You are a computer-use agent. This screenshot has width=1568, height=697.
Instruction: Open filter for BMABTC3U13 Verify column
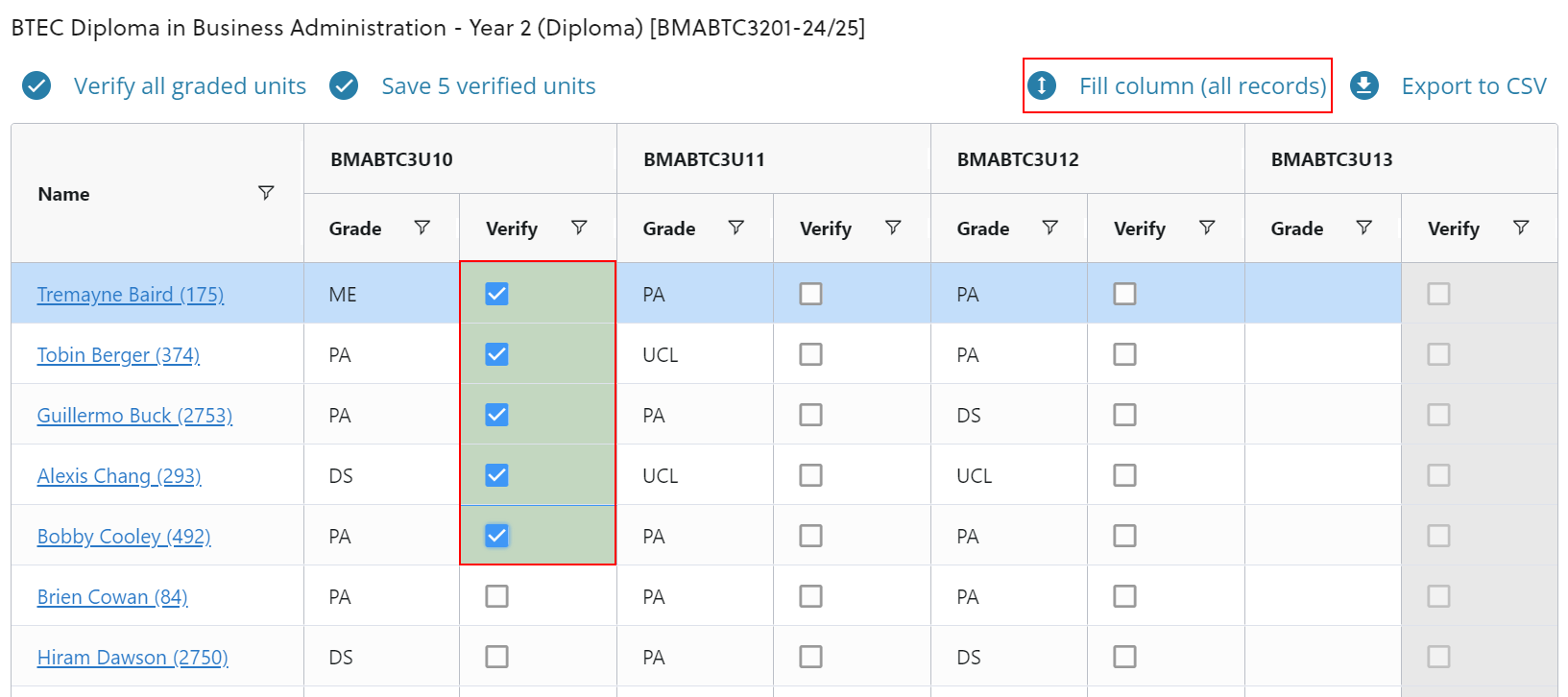(1521, 228)
